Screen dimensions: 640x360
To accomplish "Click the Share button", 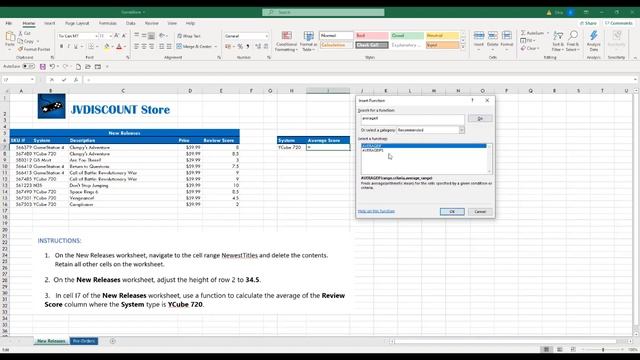I will coord(588,23).
